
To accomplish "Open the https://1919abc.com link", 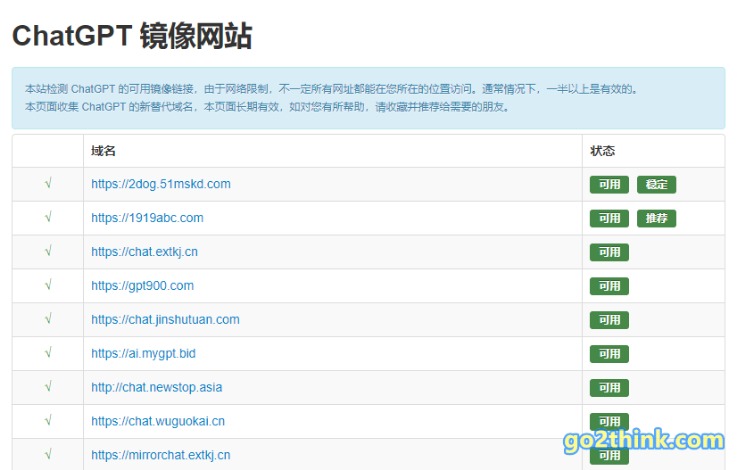I will click(147, 218).
